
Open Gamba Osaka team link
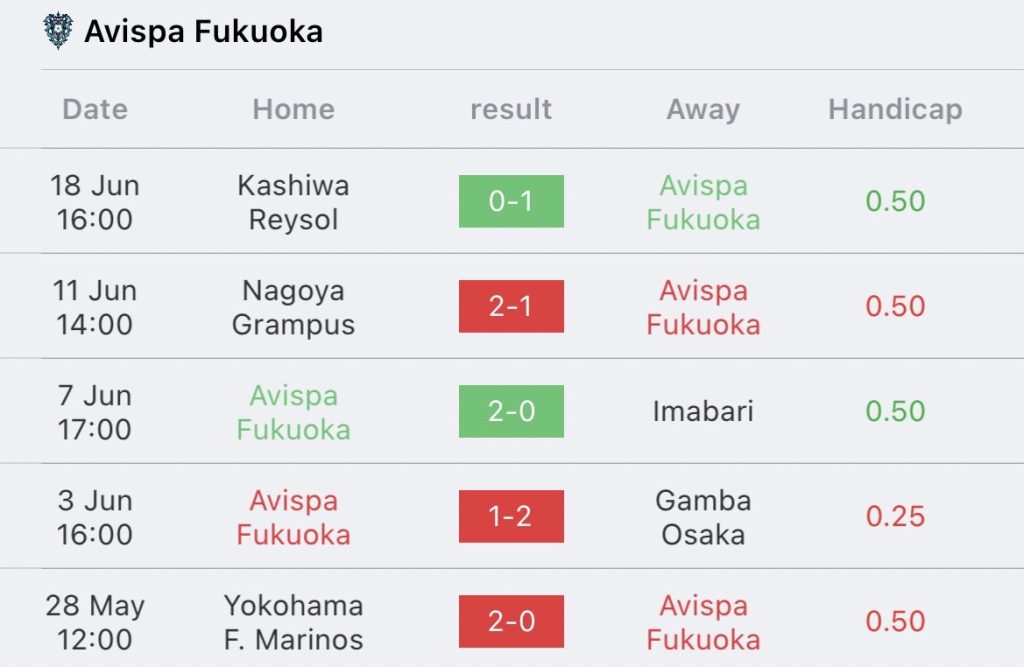pos(703,517)
